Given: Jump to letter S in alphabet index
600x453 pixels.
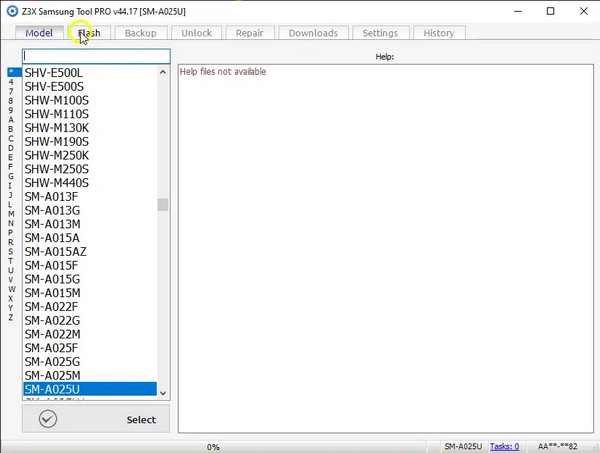Looking at the screenshot, I should (11, 251).
